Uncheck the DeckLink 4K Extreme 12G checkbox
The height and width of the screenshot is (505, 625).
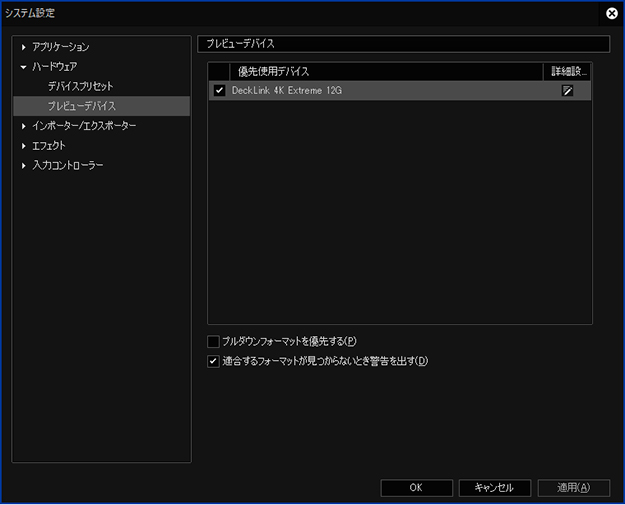coord(220,91)
